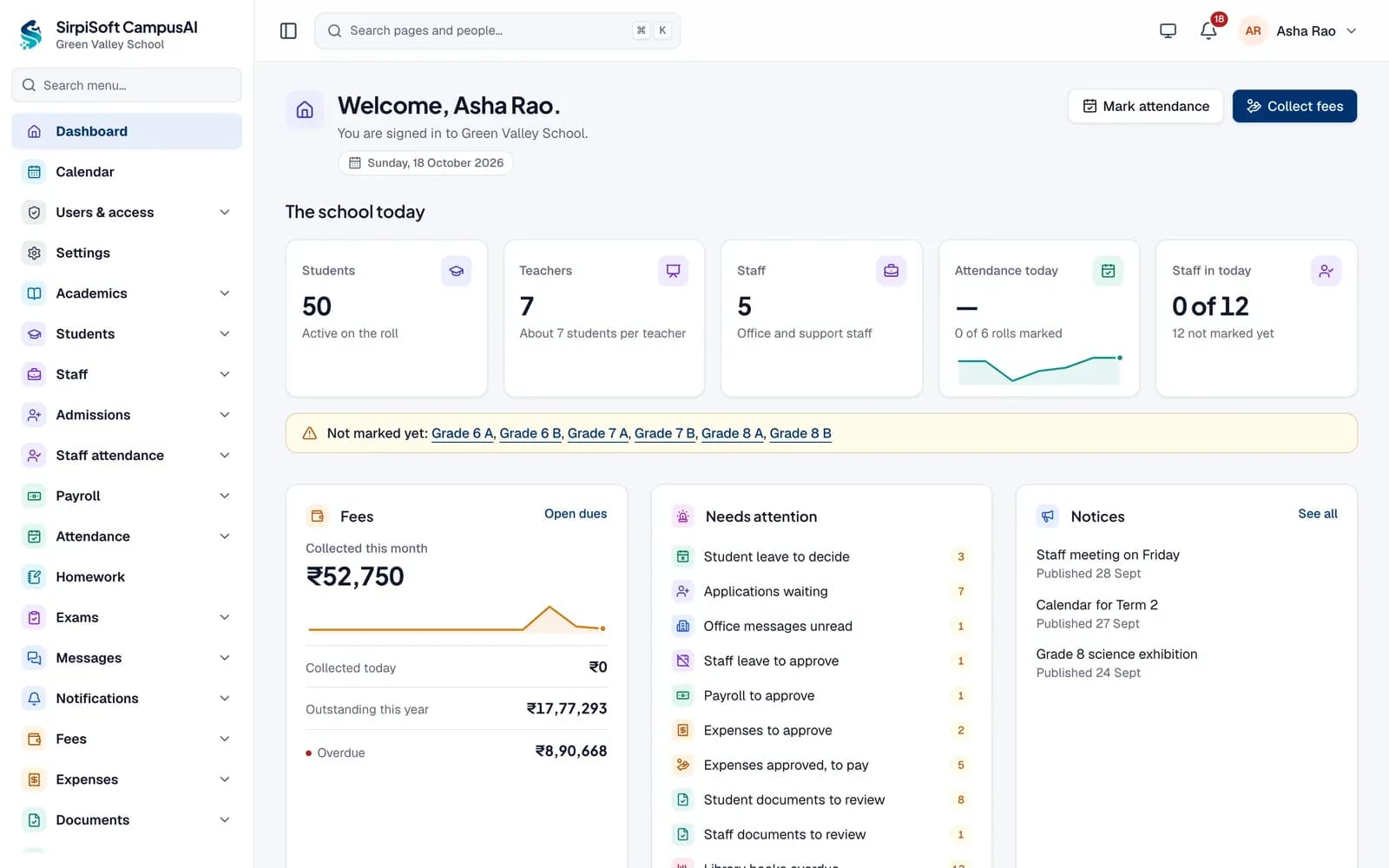Open Student leave to decide row

pos(821,556)
